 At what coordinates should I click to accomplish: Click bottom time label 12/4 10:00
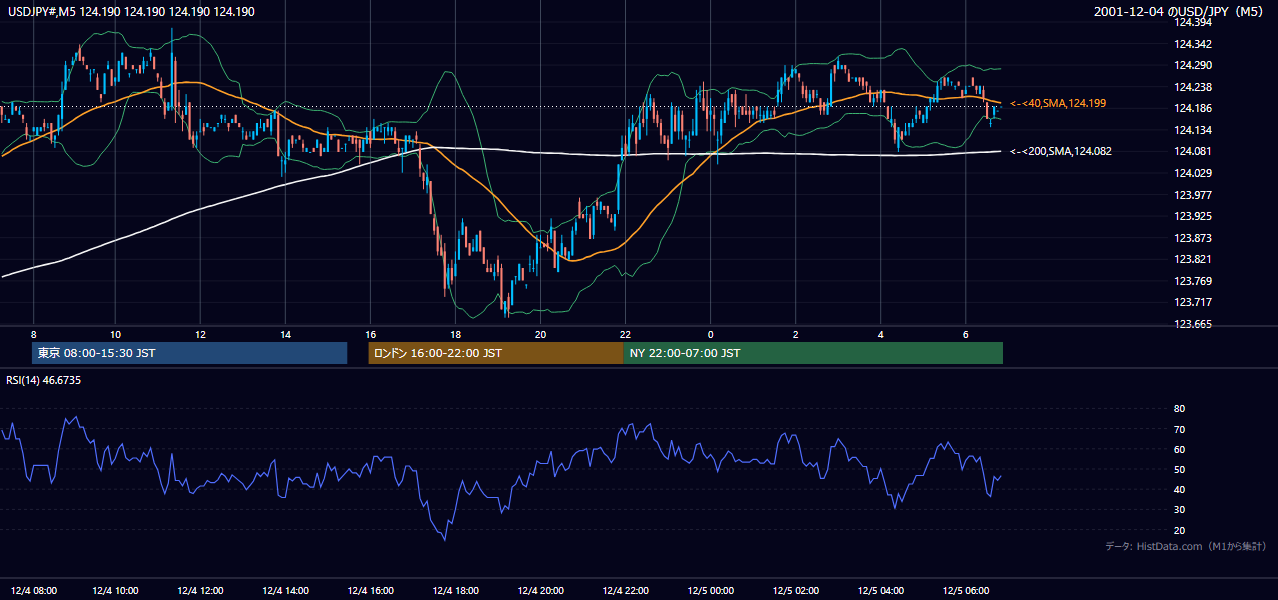tap(118, 591)
